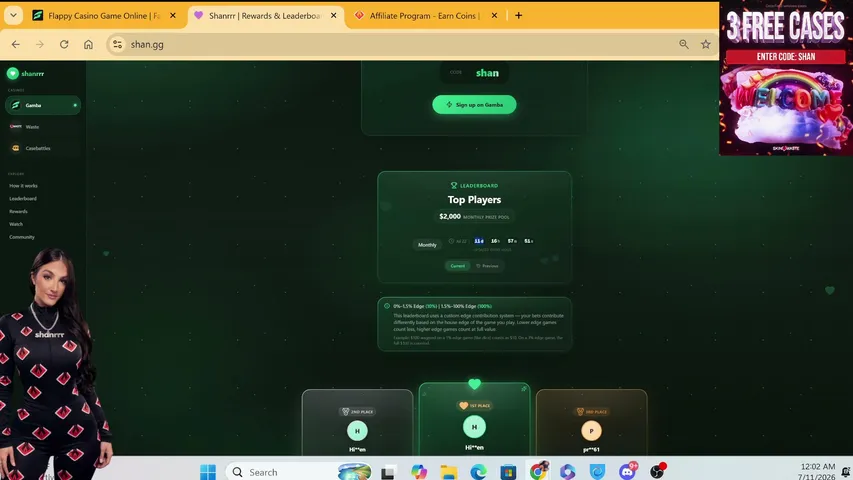Open the Waste casino sidebar item
The width and height of the screenshot is (853, 480).
click(43, 126)
